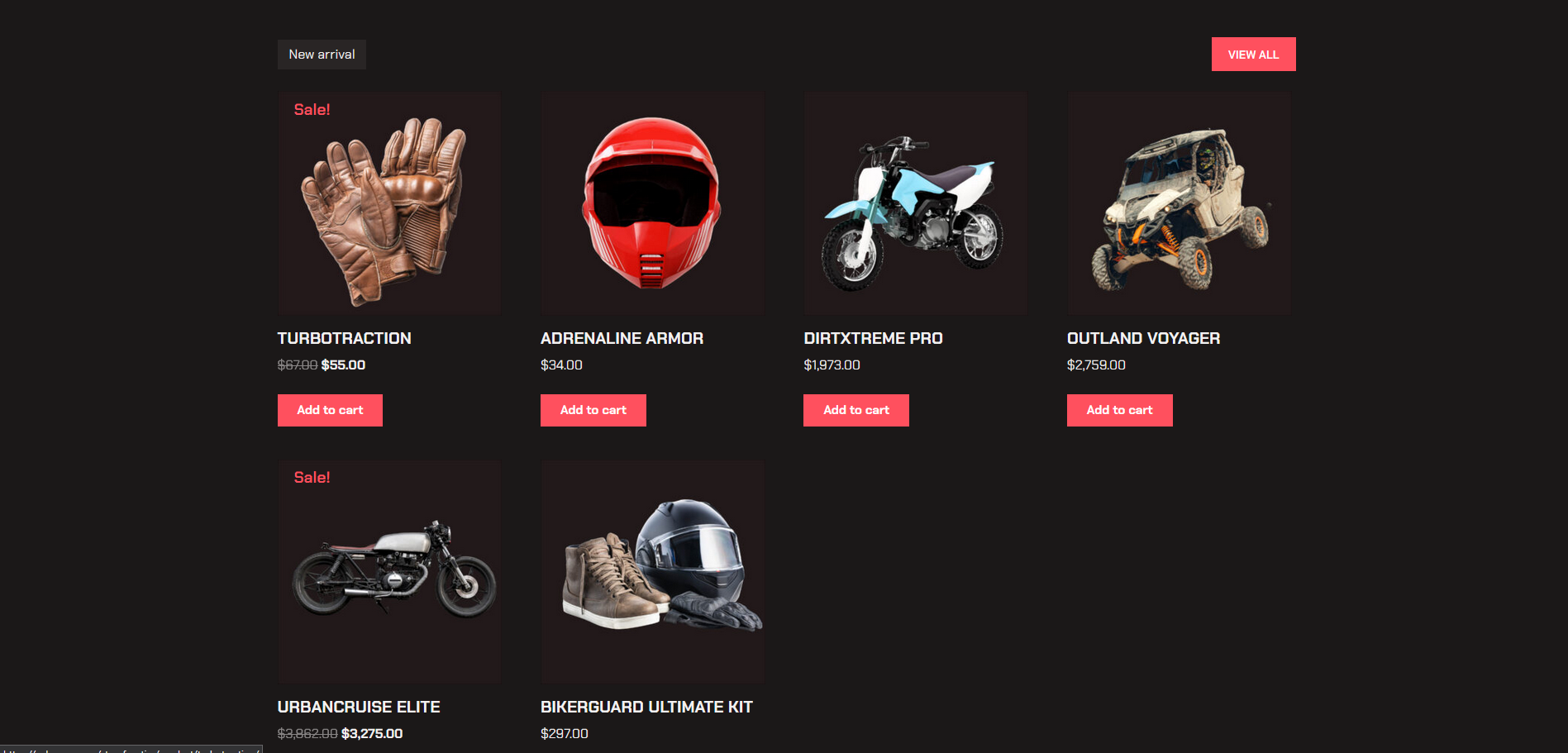Open the ADRENALINE ARMOR title link
This screenshot has width=1568, height=753.
tap(622, 338)
